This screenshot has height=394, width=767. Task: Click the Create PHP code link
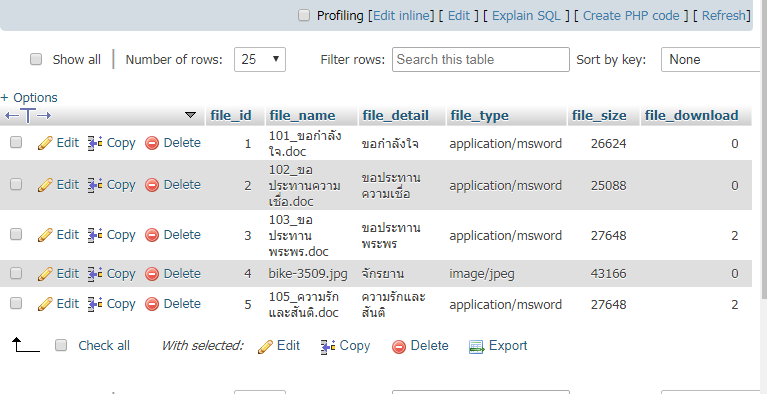631,16
